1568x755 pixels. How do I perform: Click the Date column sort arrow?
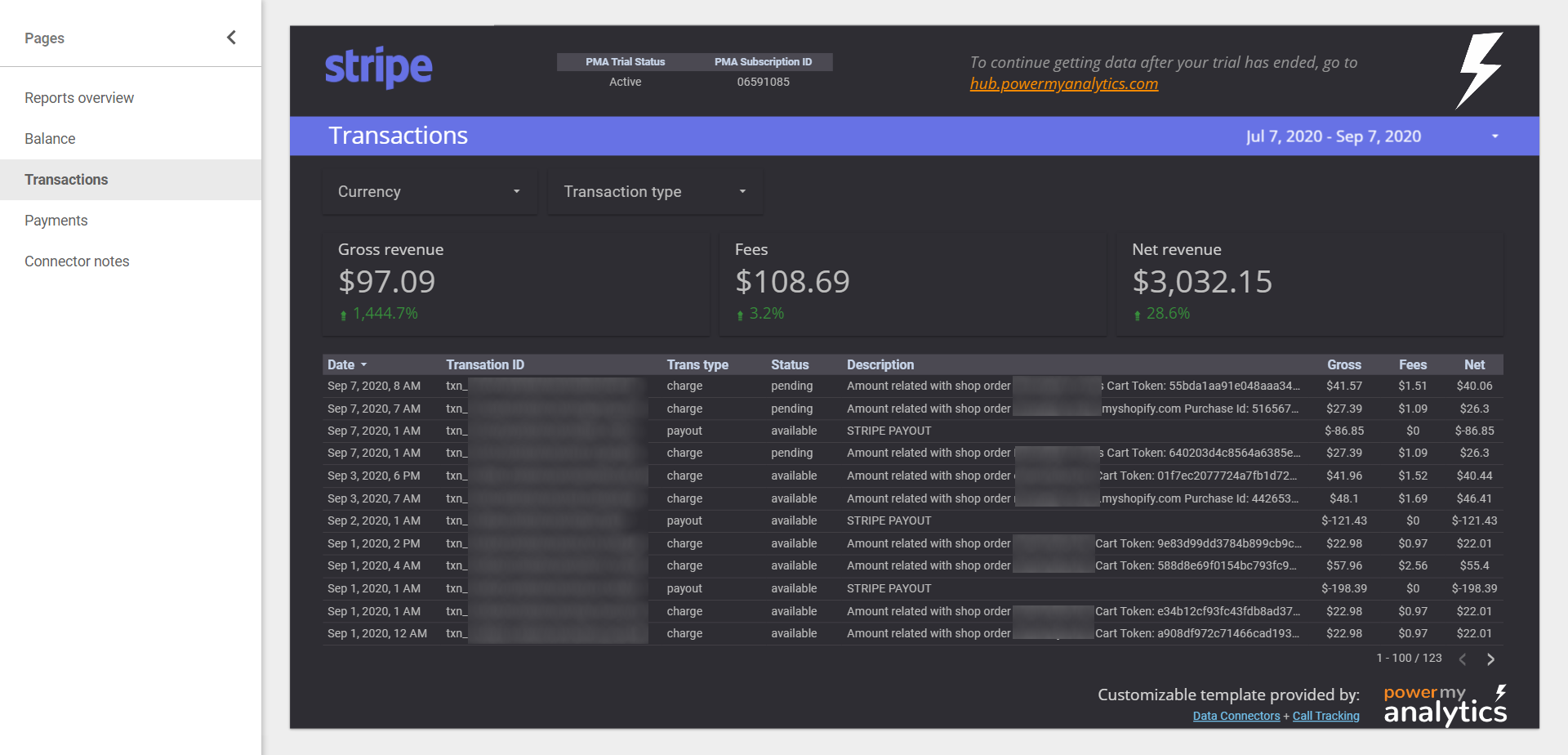click(x=364, y=365)
